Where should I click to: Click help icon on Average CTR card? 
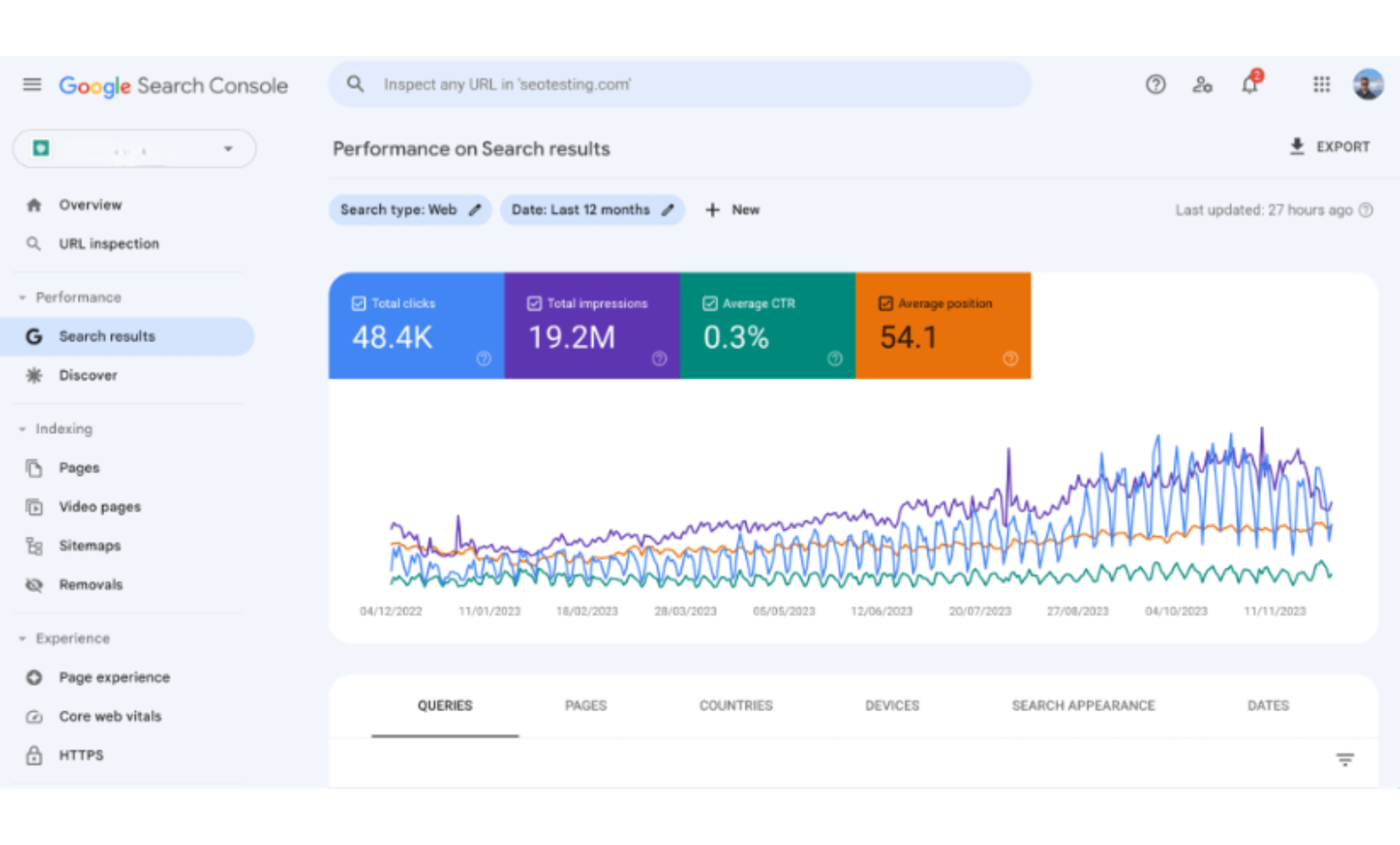click(x=835, y=359)
